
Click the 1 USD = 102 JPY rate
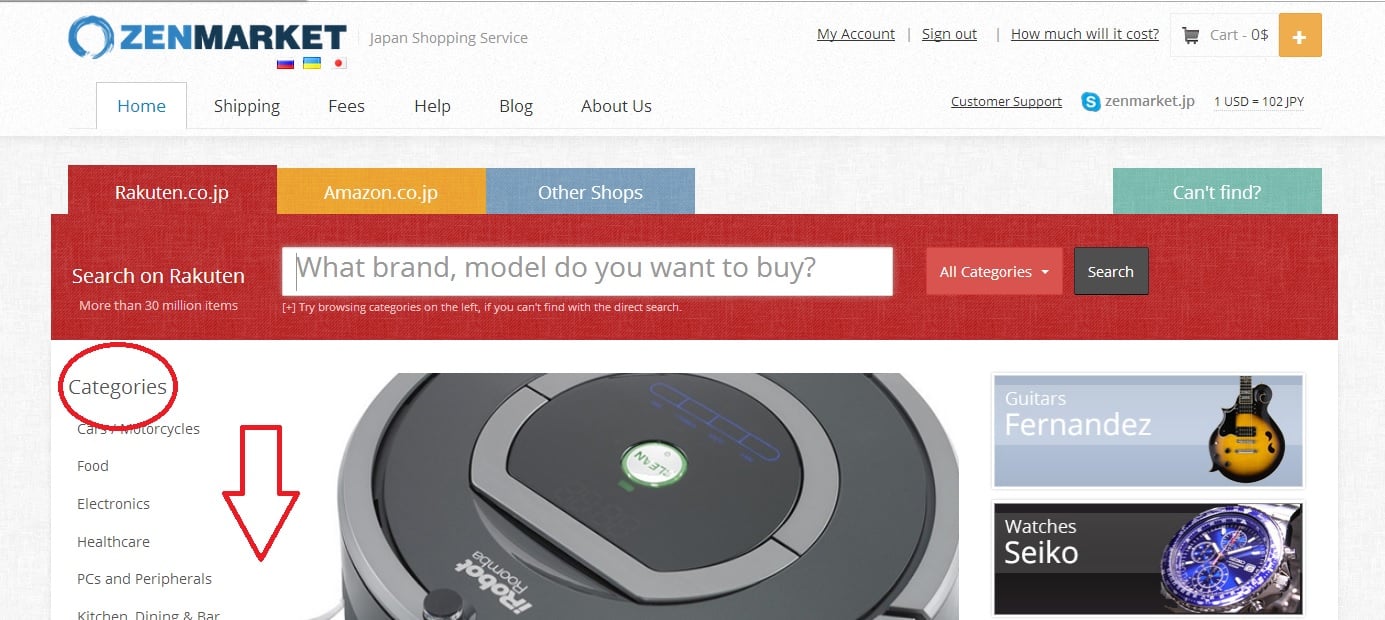[x=1259, y=101]
